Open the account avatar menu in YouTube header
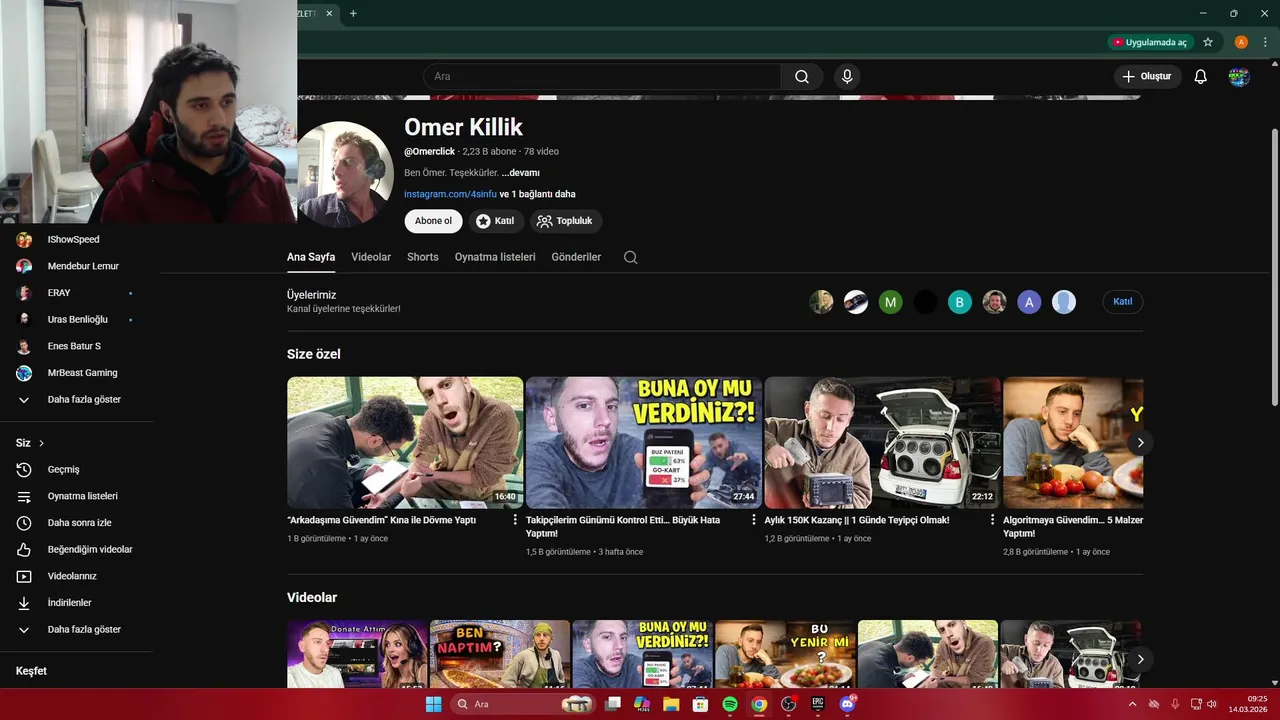 [x=1240, y=77]
